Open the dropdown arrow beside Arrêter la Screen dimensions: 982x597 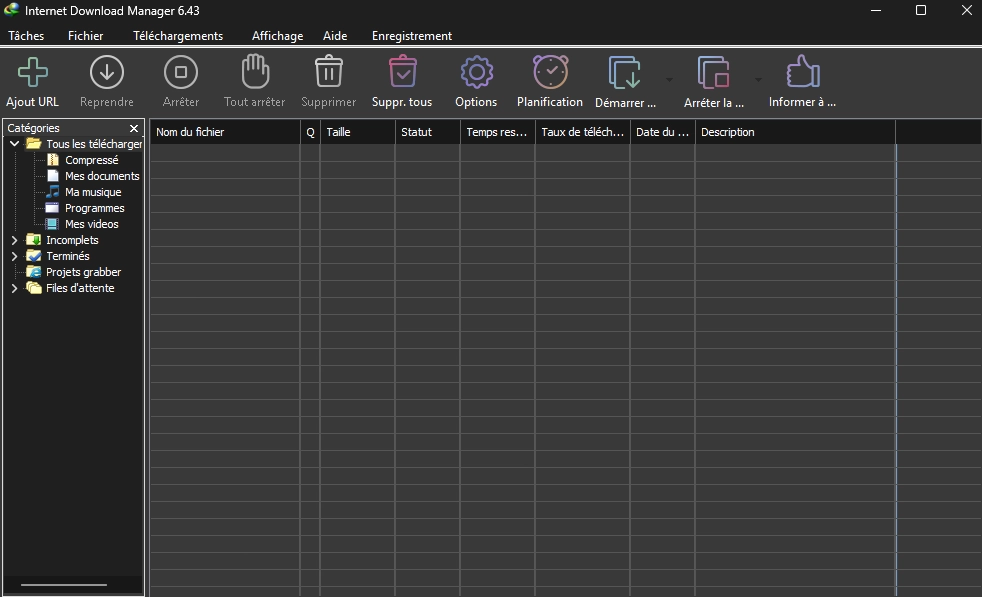tap(758, 80)
